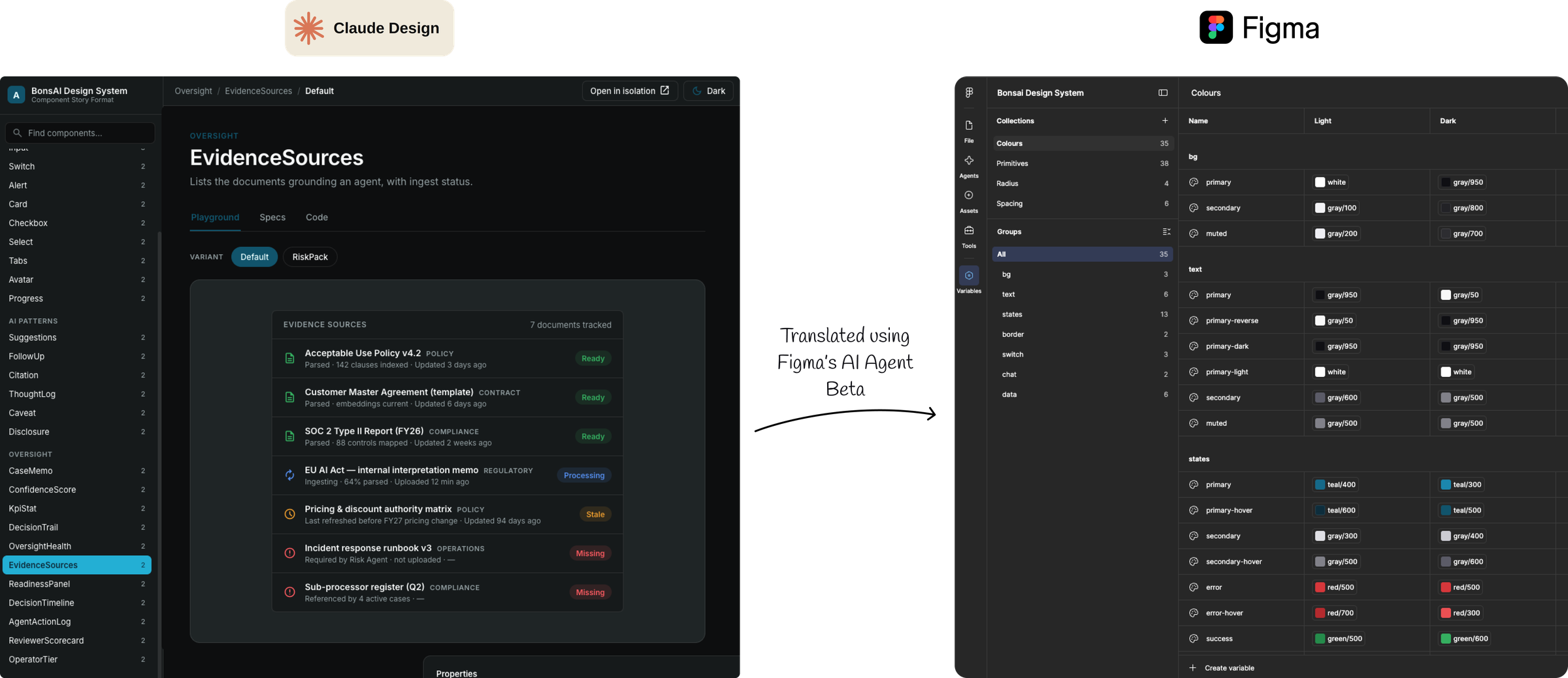Click the moon icon next to Dark
The image size is (1568, 678).
(x=697, y=91)
